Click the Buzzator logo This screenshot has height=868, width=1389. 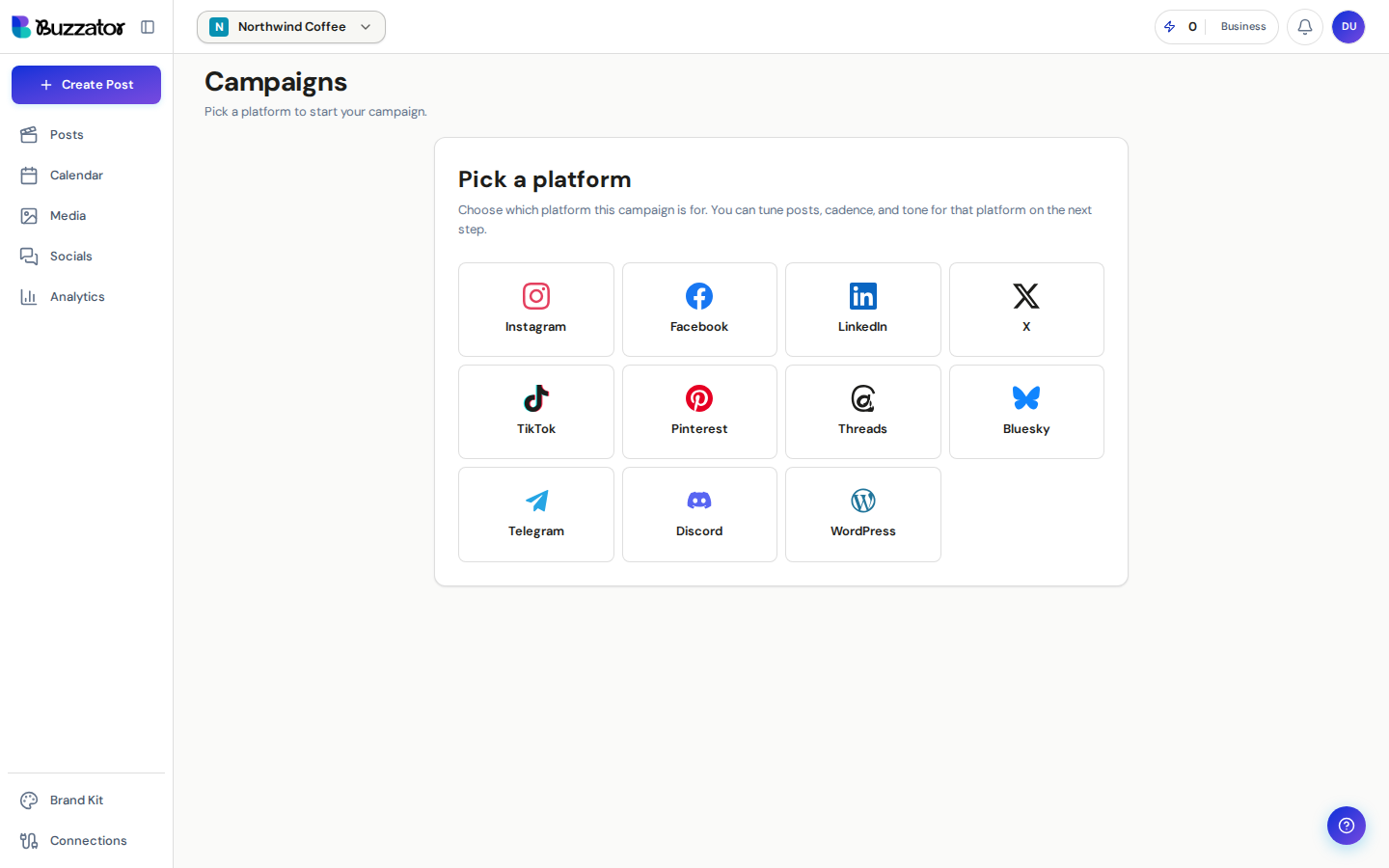pyautogui.click(x=68, y=27)
